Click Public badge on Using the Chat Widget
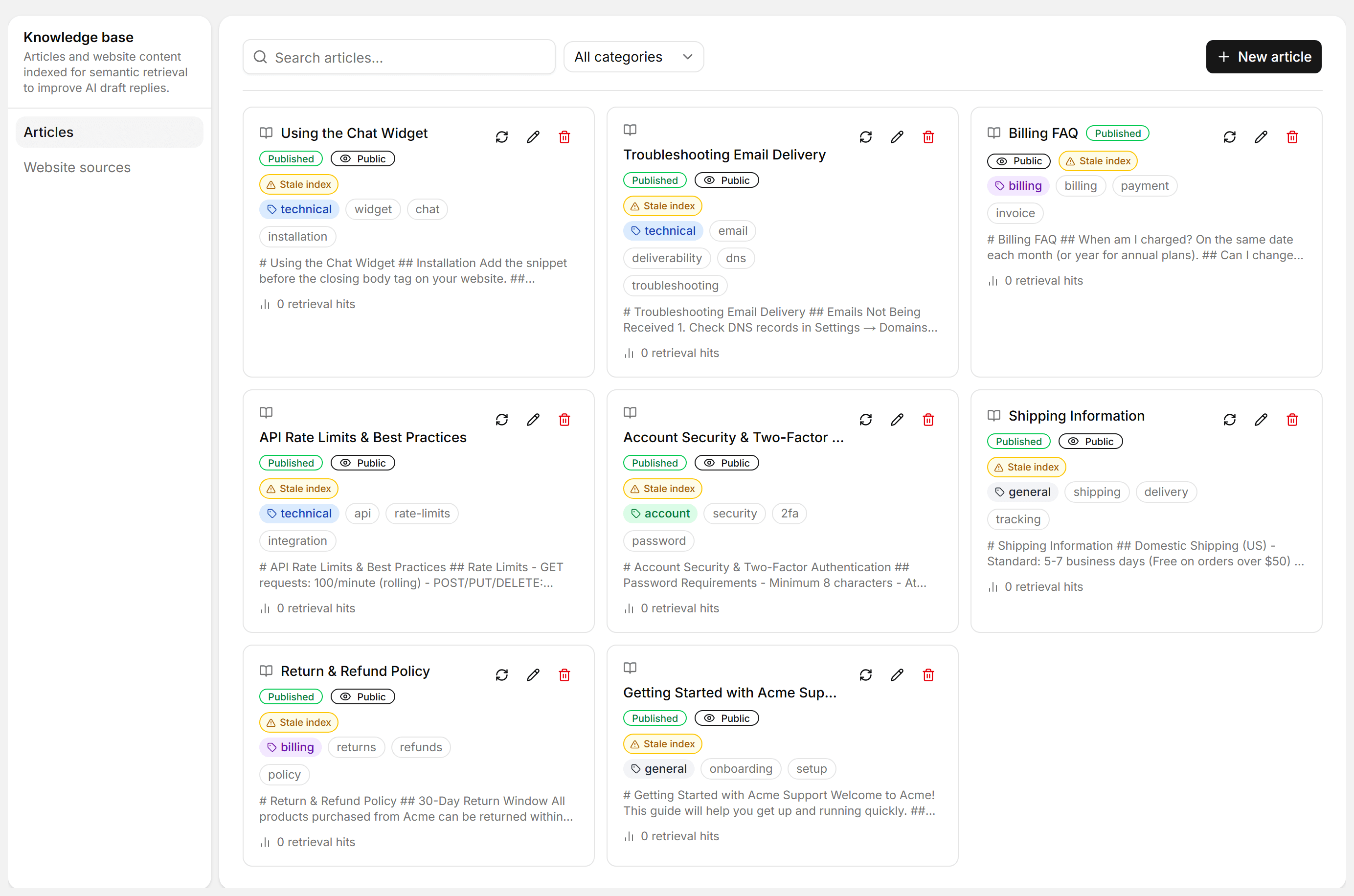The width and height of the screenshot is (1354, 896). tap(363, 159)
